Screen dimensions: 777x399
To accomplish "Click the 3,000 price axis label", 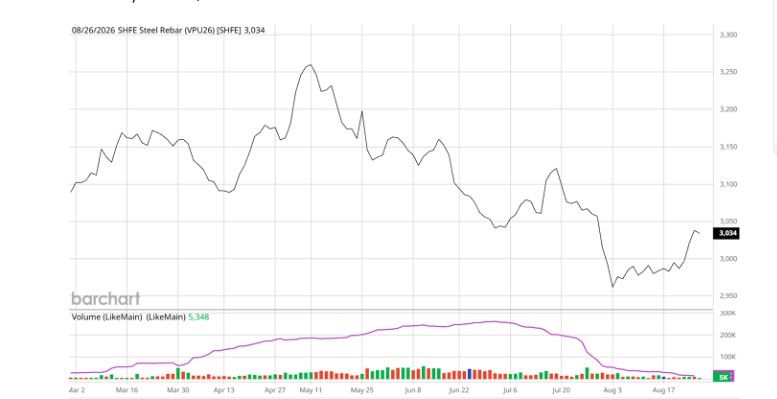I will 728,259.
